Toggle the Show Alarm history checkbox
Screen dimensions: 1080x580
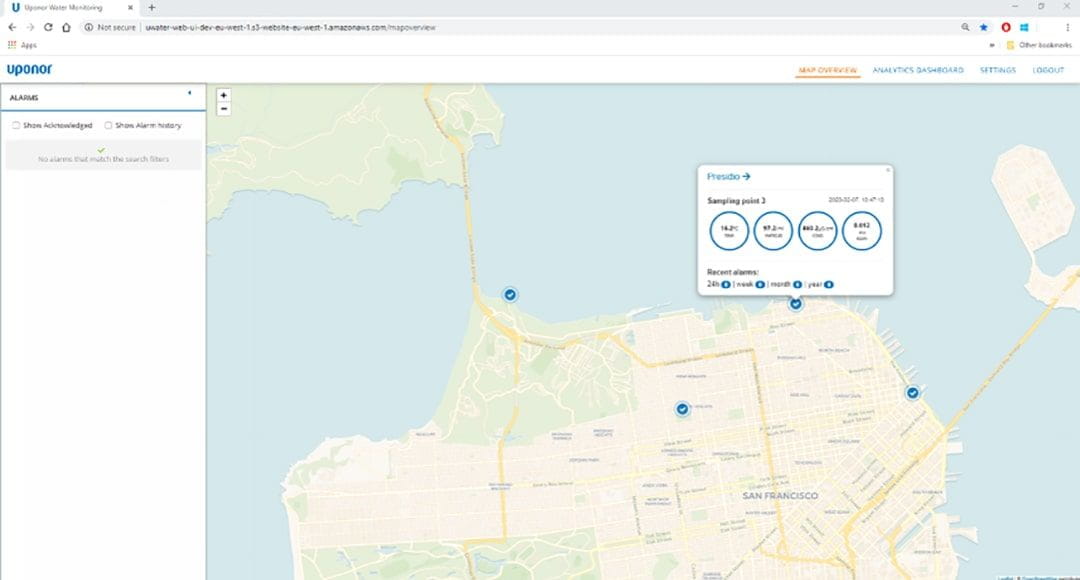tap(108, 126)
